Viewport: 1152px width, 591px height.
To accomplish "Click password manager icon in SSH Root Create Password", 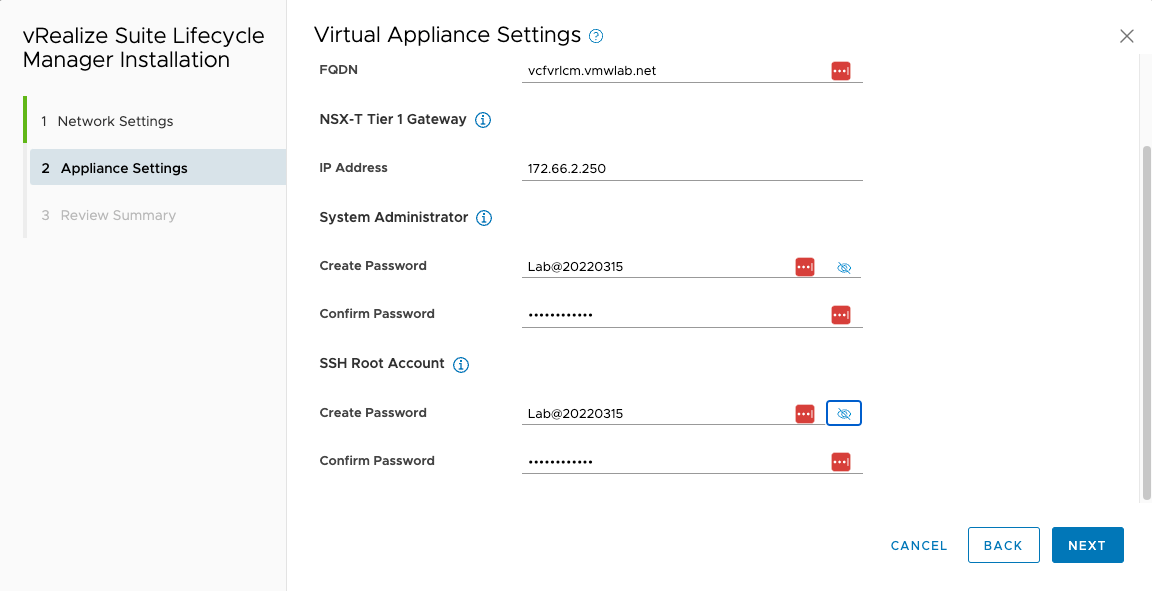I will coord(805,414).
